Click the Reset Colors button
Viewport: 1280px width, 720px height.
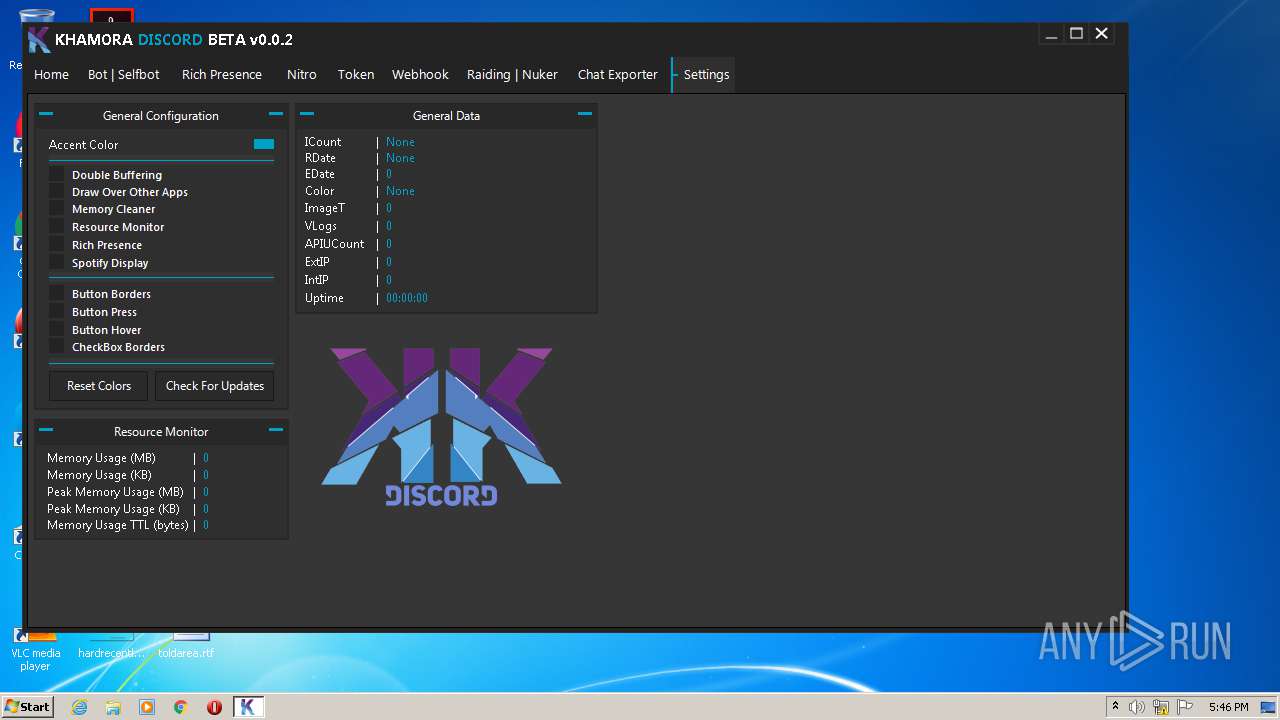pyautogui.click(x=99, y=386)
